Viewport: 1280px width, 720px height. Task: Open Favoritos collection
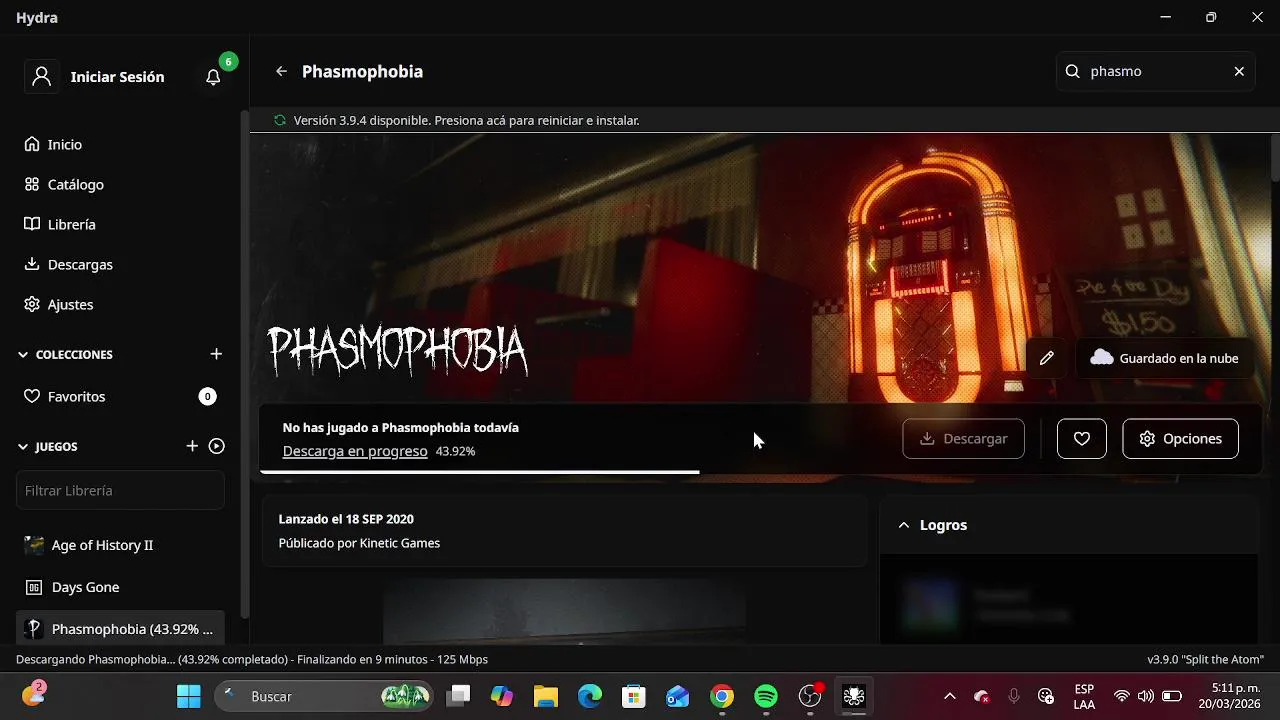click(120, 397)
